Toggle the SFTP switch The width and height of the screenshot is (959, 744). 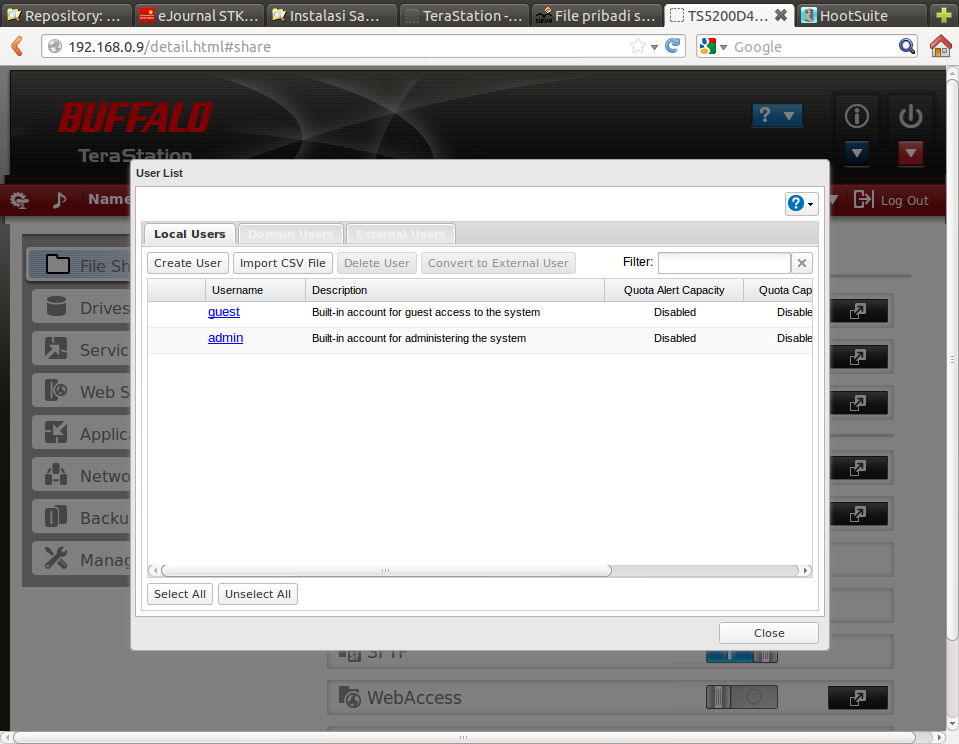(741, 655)
